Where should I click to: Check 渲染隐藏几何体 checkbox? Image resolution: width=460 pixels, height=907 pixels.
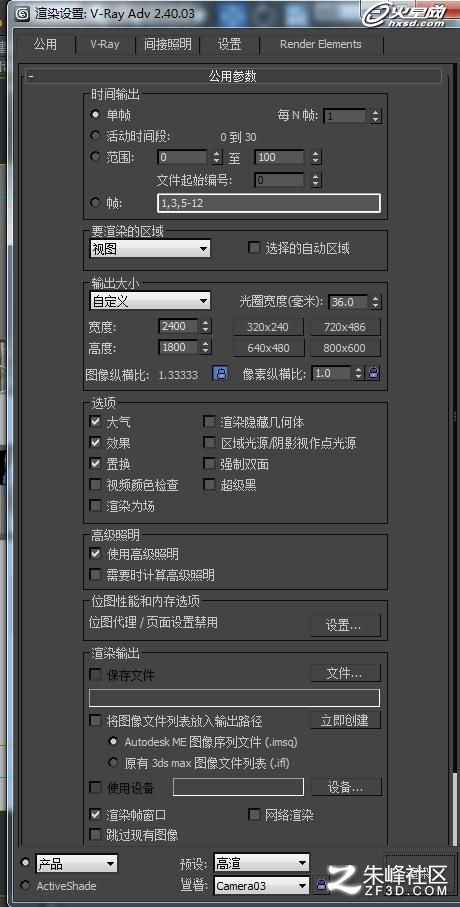tap(209, 422)
